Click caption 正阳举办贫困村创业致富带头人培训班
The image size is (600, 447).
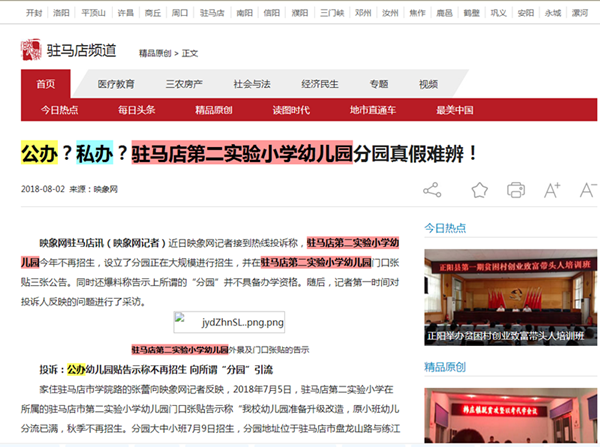pyautogui.click(x=505, y=336)
